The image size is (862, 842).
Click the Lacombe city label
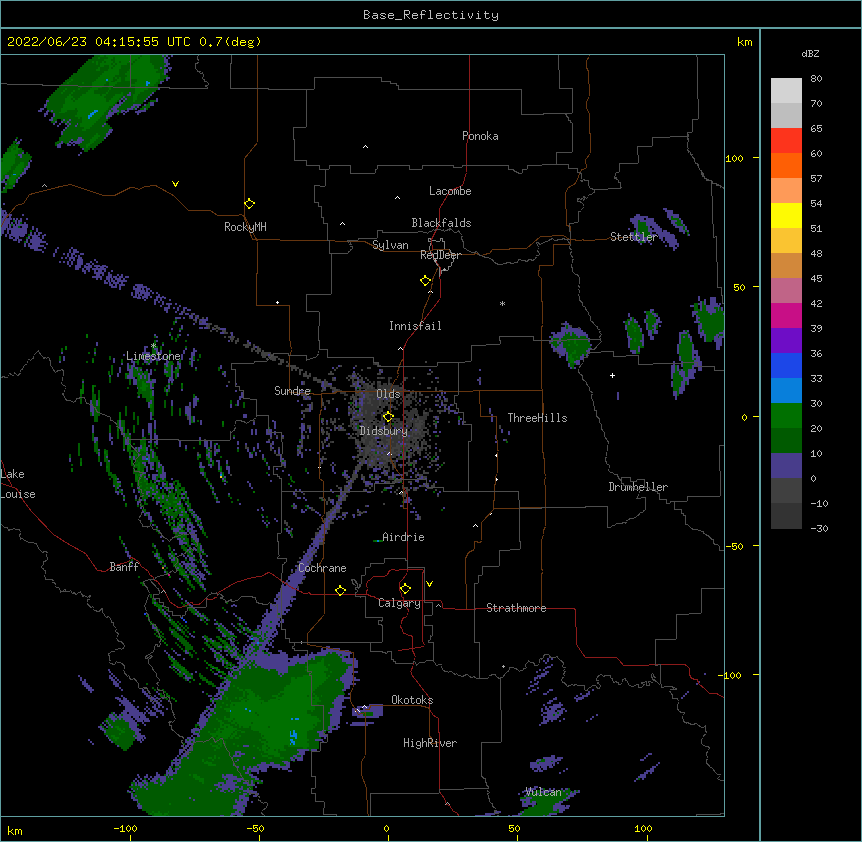click(x=450, y=191)
